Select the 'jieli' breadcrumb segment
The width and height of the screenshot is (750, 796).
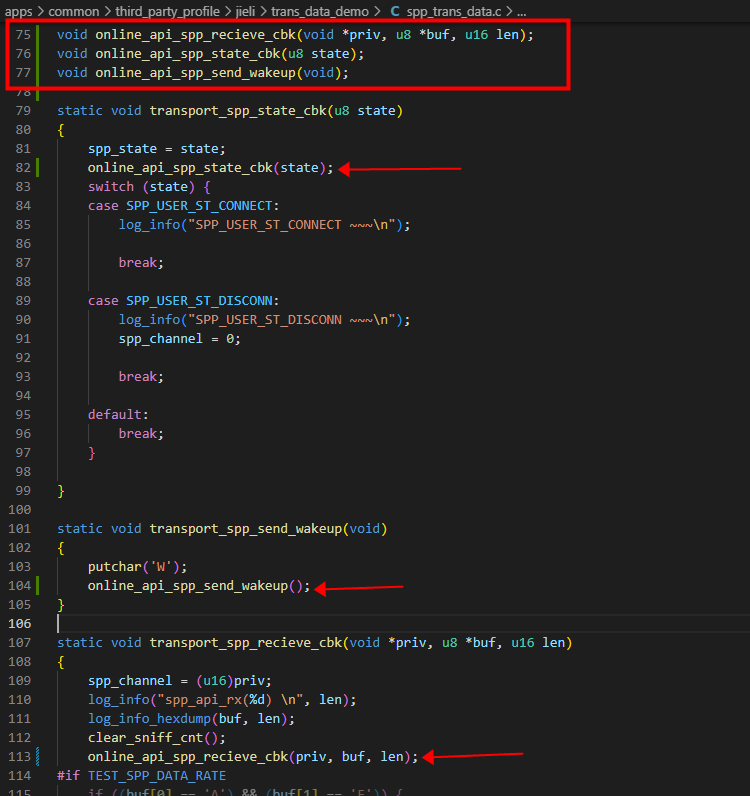click(245, 11)
